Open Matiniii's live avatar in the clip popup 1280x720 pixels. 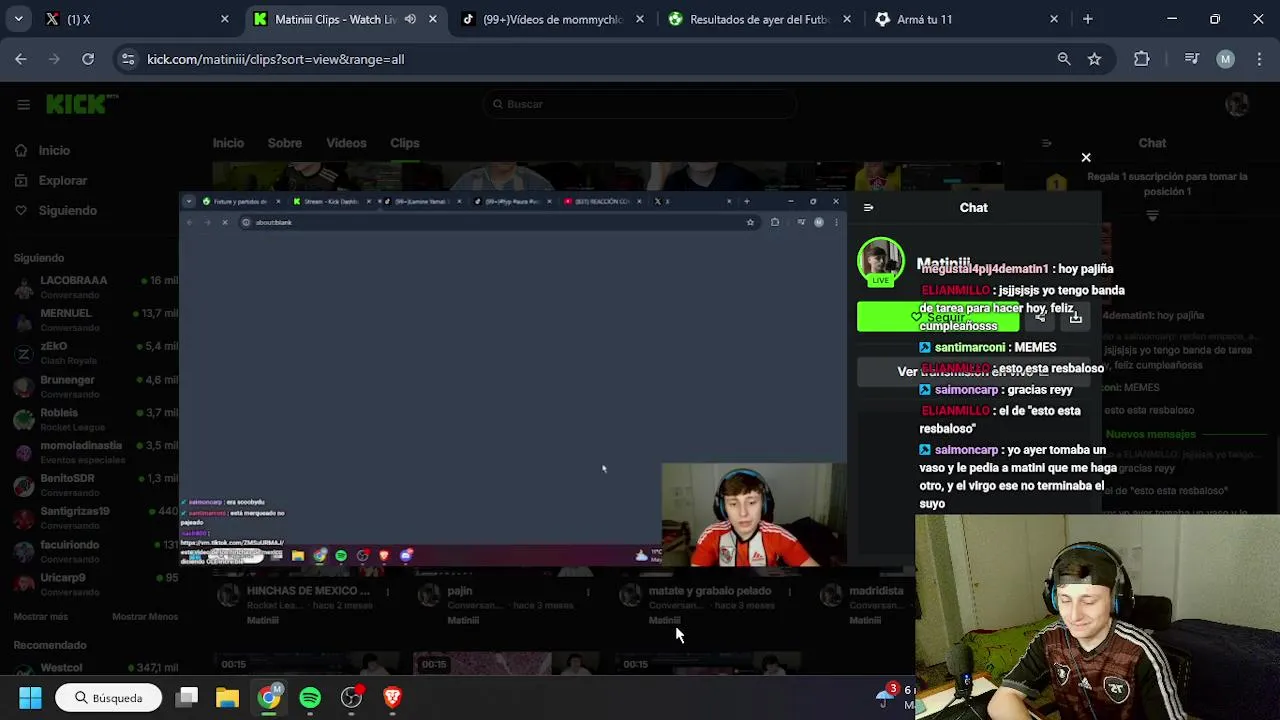880,261
